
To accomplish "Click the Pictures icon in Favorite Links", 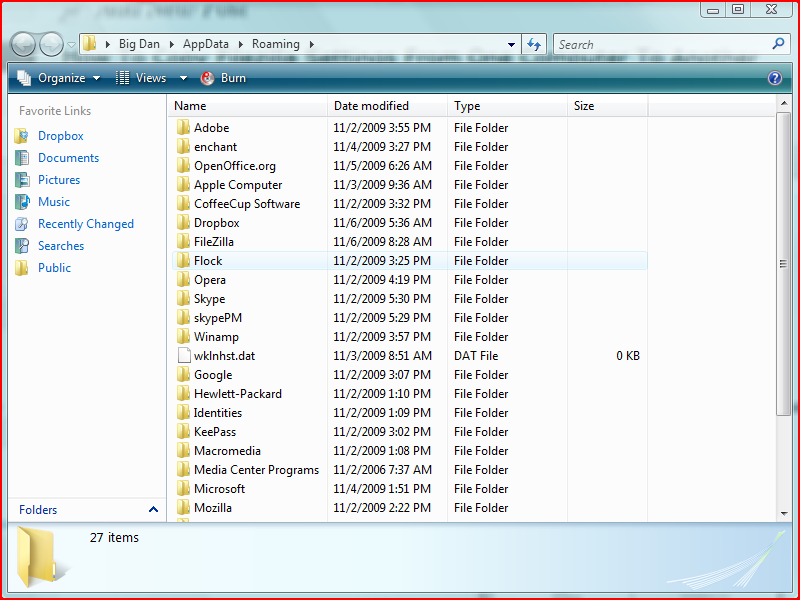I will click(22, 180).
